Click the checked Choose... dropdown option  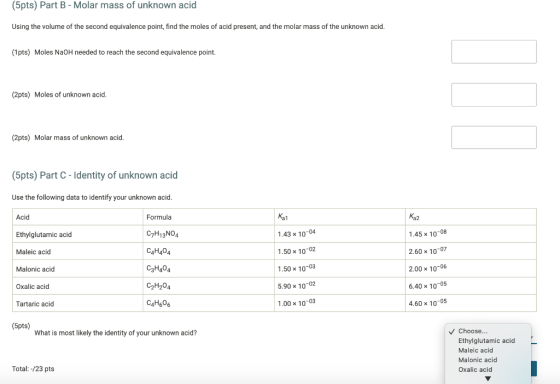pyautogui.click(x=472, y=331)
